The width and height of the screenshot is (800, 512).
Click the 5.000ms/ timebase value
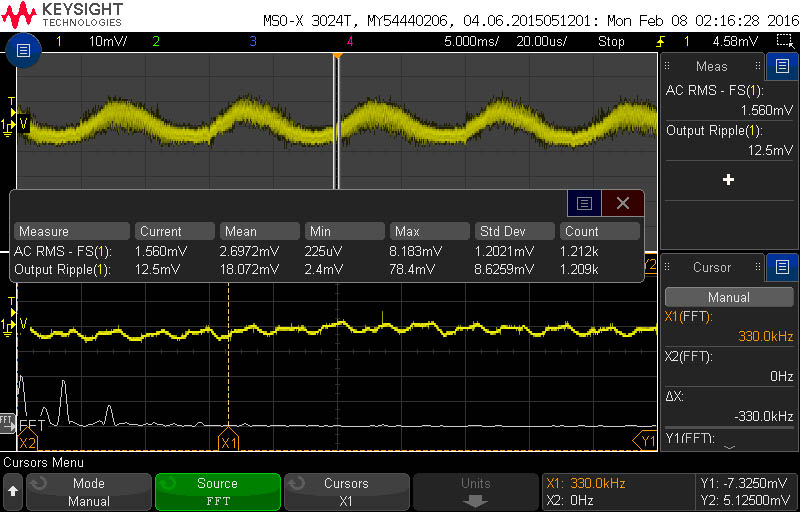[472, 41]
